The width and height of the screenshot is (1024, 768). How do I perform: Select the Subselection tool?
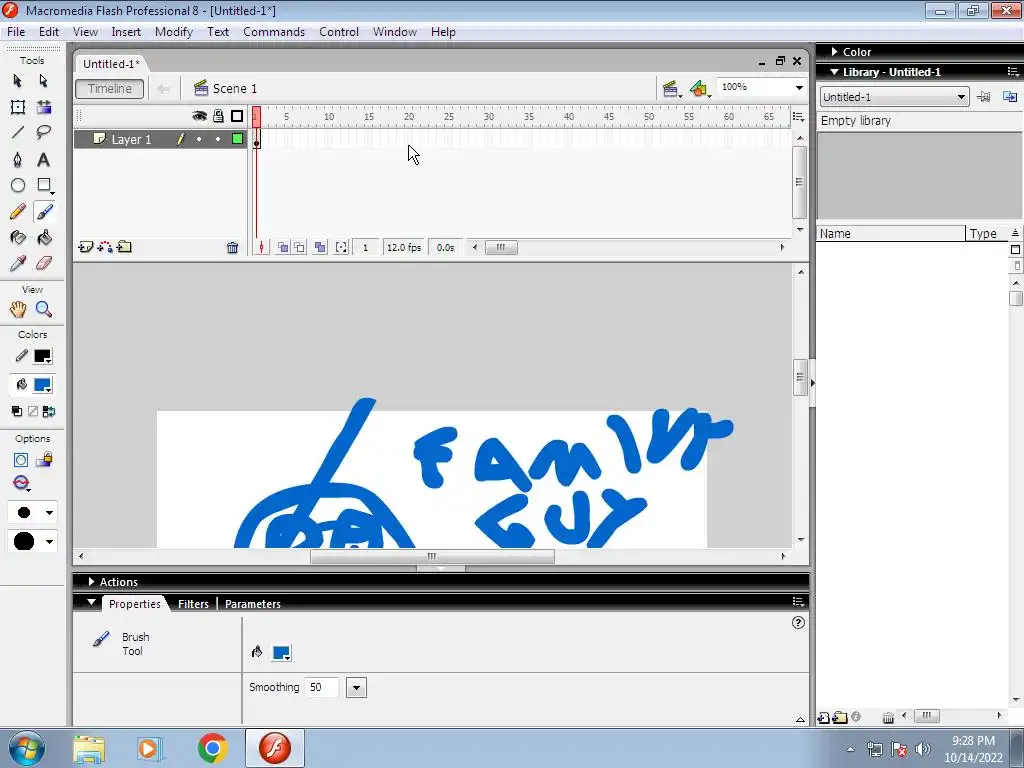(44, 80)
